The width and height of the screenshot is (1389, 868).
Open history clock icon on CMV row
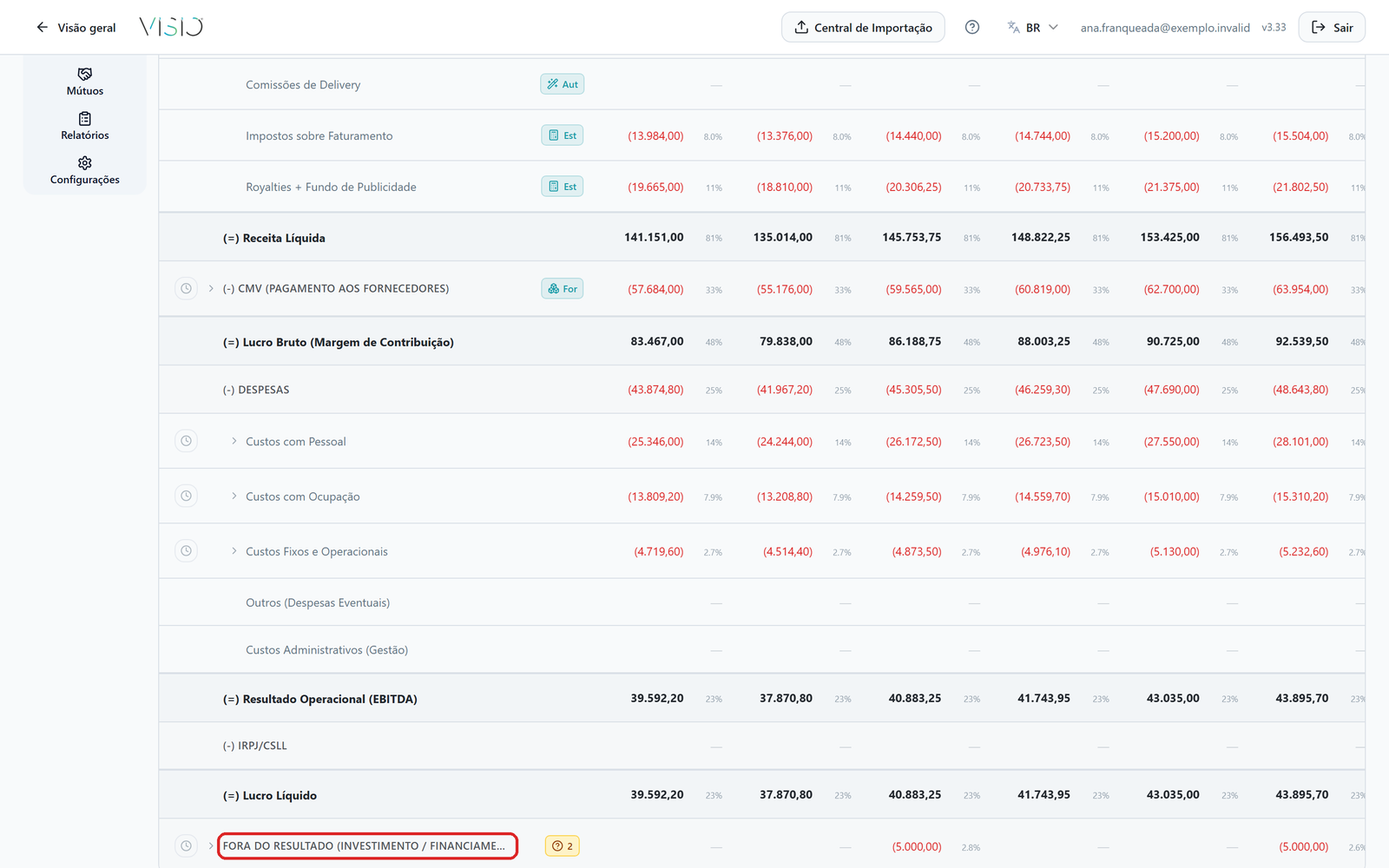click(x=186, y=288)
